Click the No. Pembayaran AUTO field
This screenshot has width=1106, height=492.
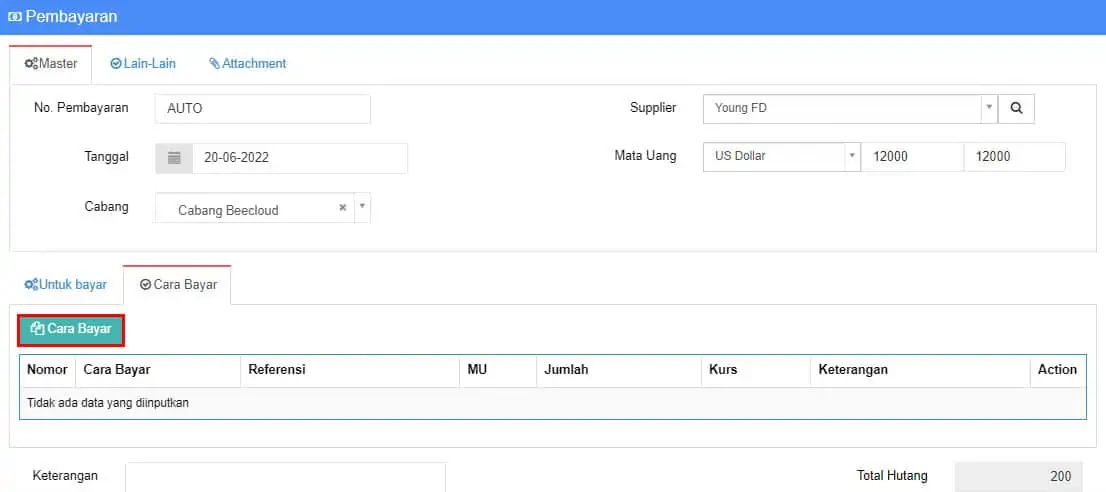point(262,109)
